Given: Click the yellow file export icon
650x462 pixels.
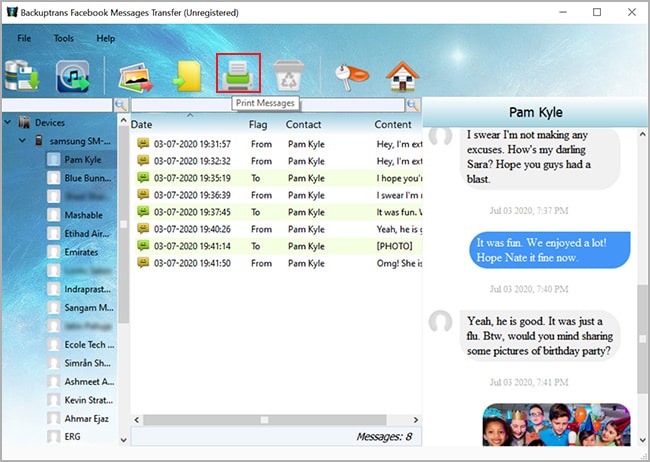Looking at the screenshot, I should (x=188, y=76).
